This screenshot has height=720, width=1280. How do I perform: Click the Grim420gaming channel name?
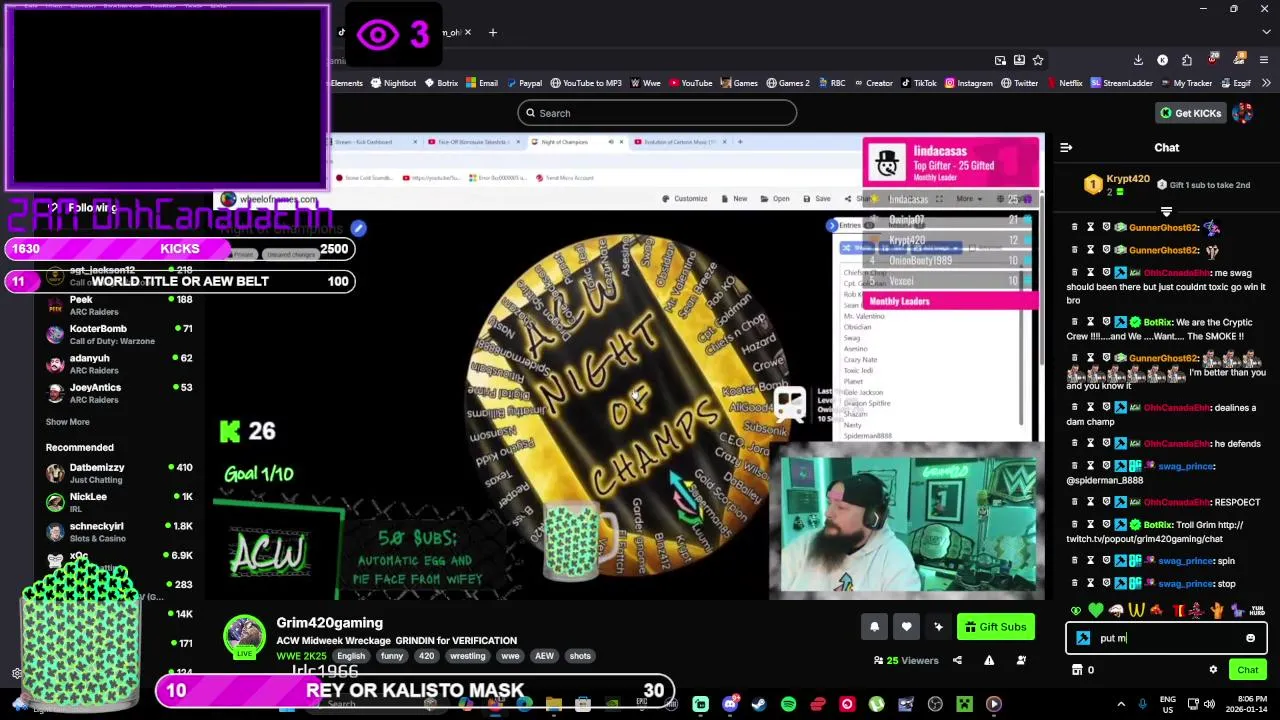[x=329, y=623]
